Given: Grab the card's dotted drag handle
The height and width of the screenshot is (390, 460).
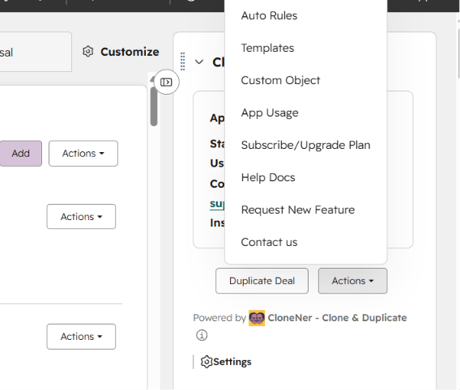Looking at the screenshot, I should tap(183, 61).
